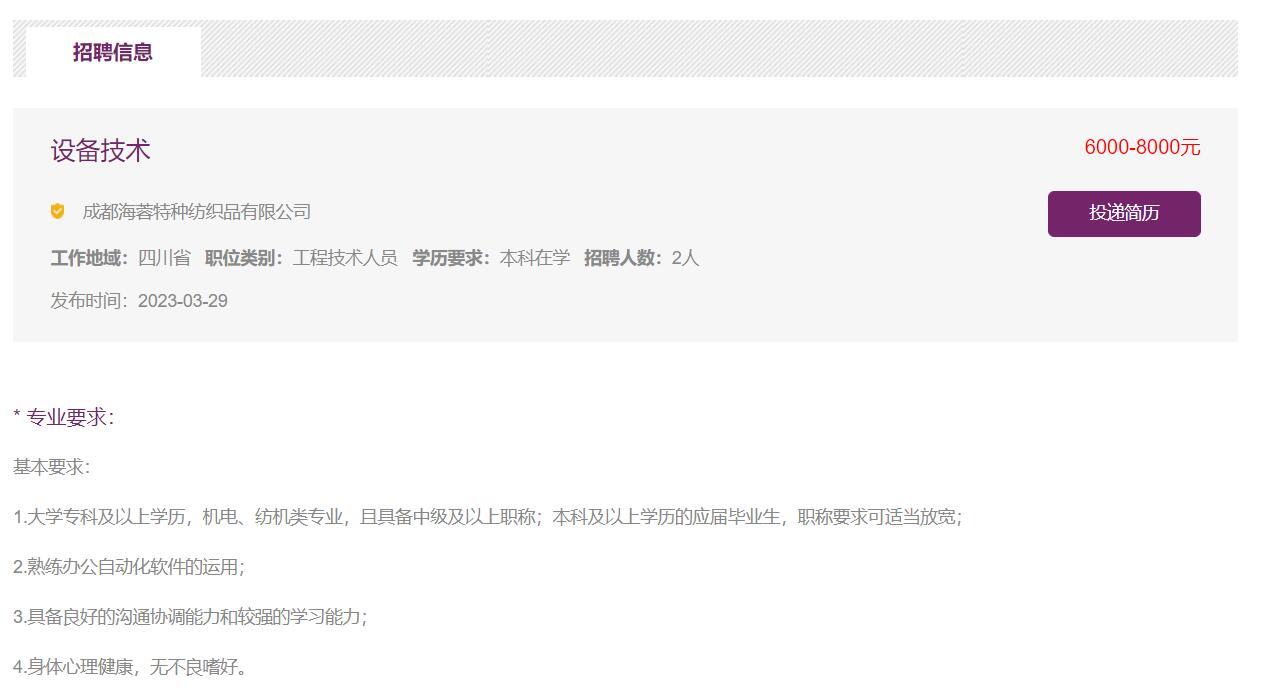Click the 招聘人数 label
The image size is (1284, 694).
pos(623,258)
